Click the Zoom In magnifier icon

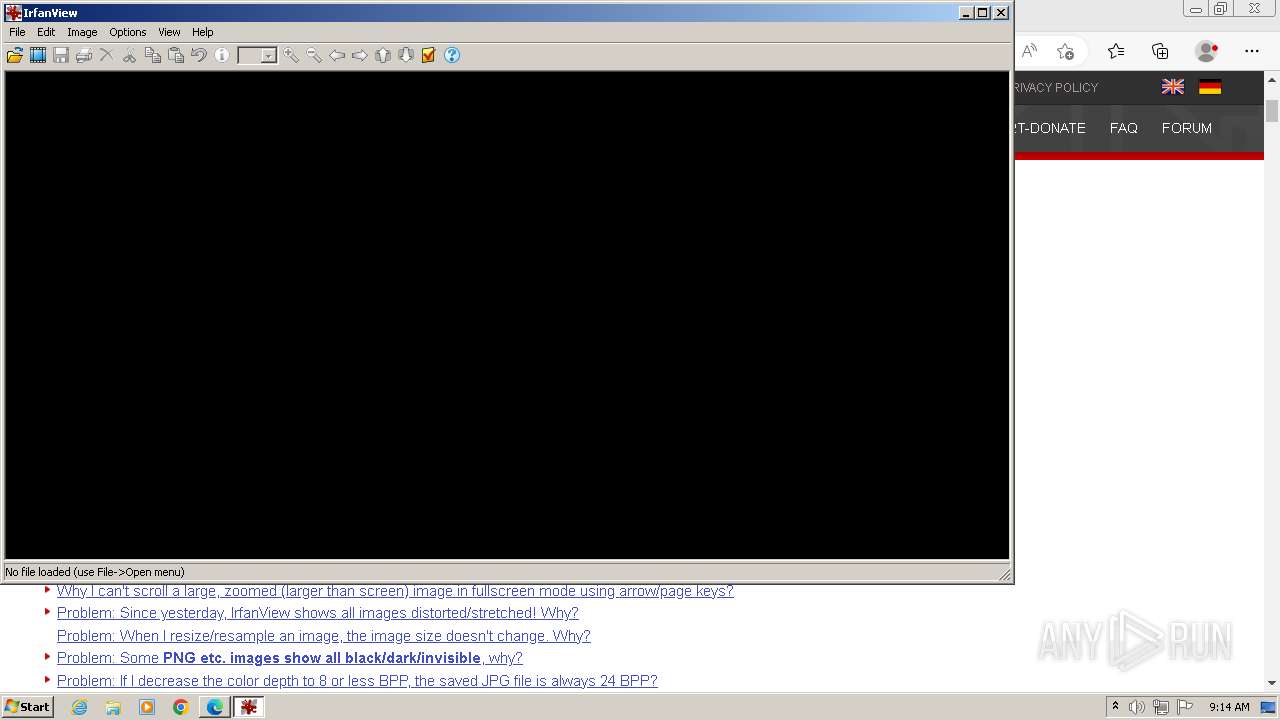pos(291,55)
